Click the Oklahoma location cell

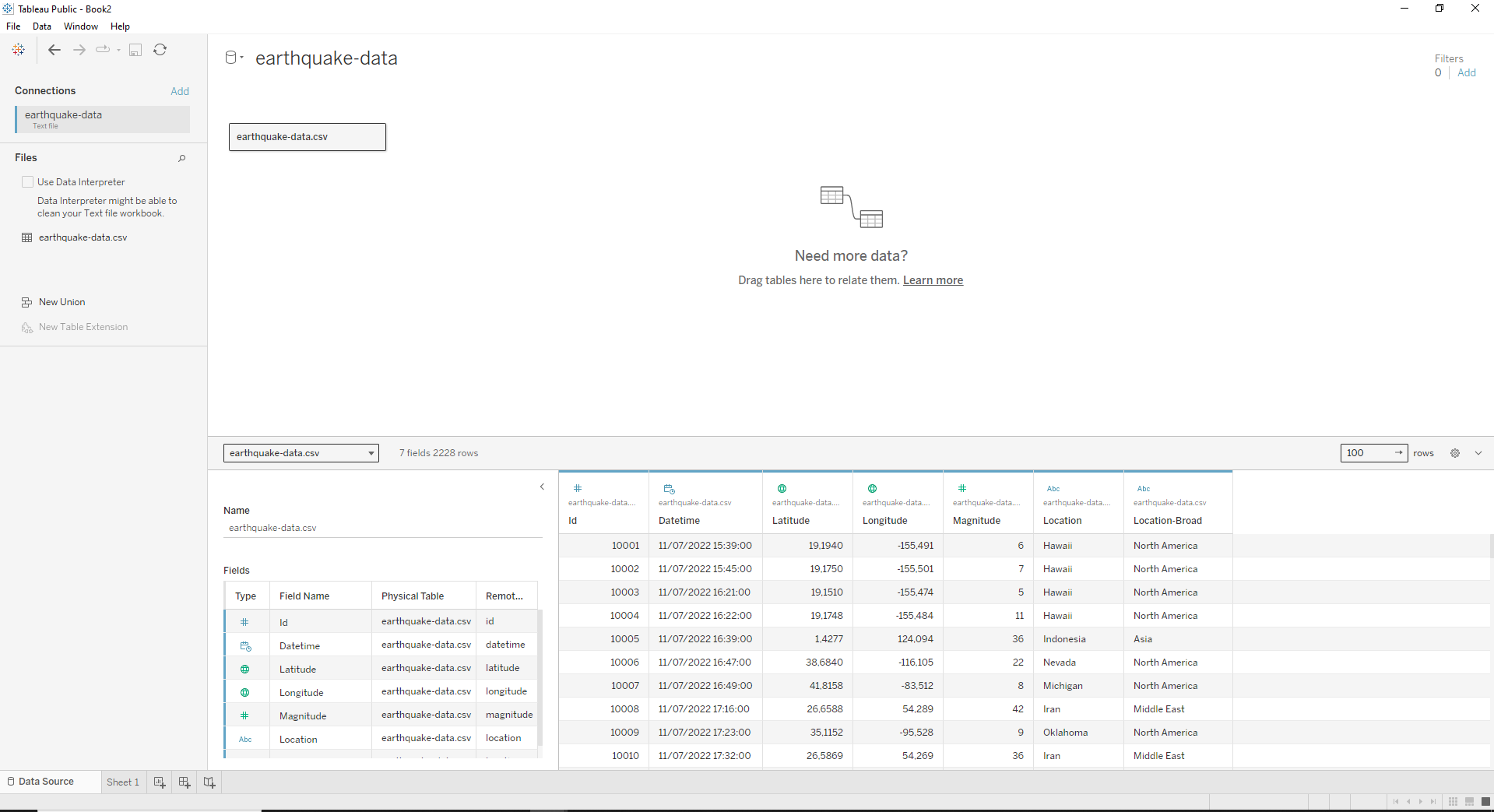[x=1078, y=733]
